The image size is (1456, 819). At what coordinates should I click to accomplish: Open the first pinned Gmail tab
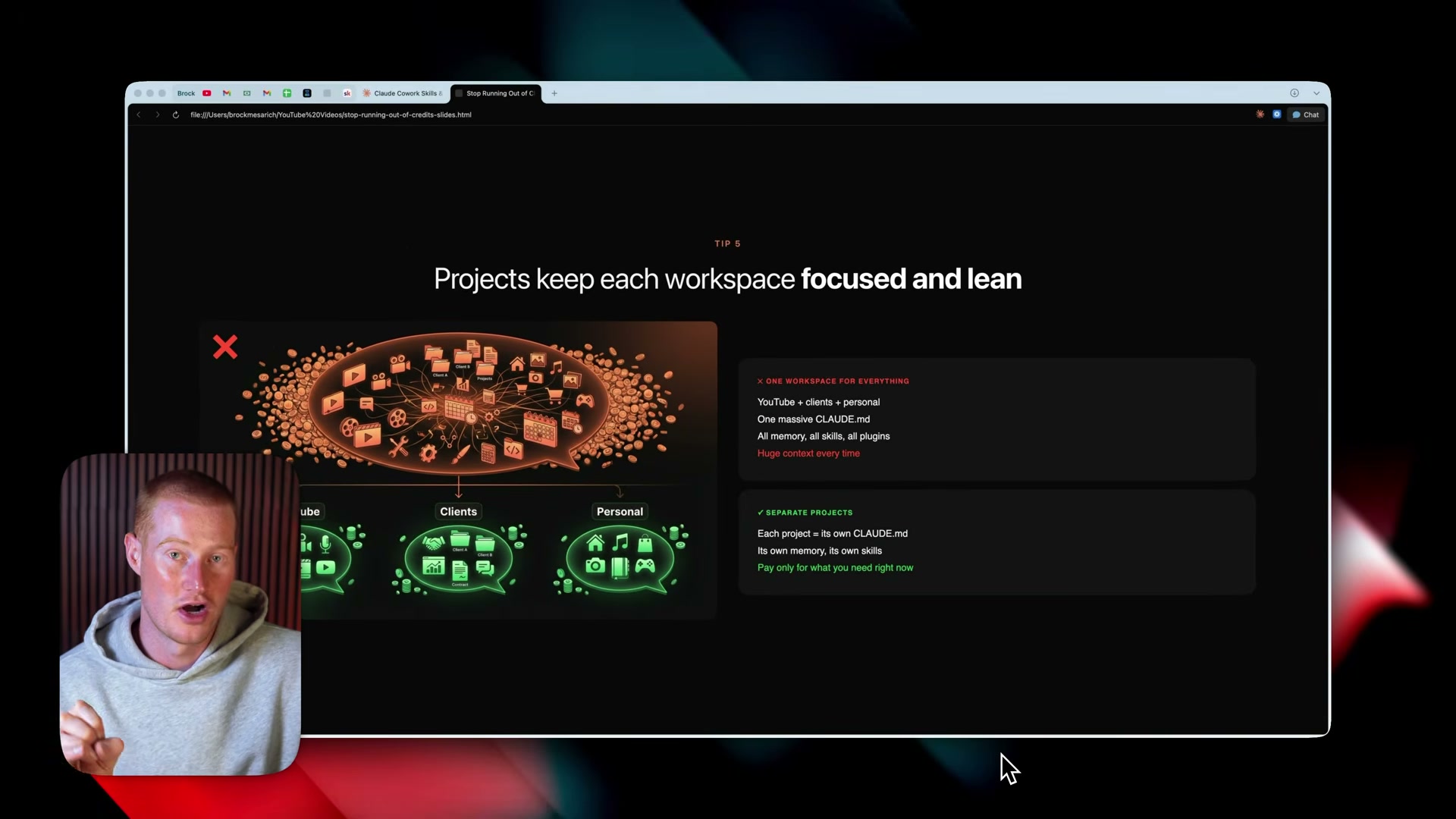tap(227, 93)
